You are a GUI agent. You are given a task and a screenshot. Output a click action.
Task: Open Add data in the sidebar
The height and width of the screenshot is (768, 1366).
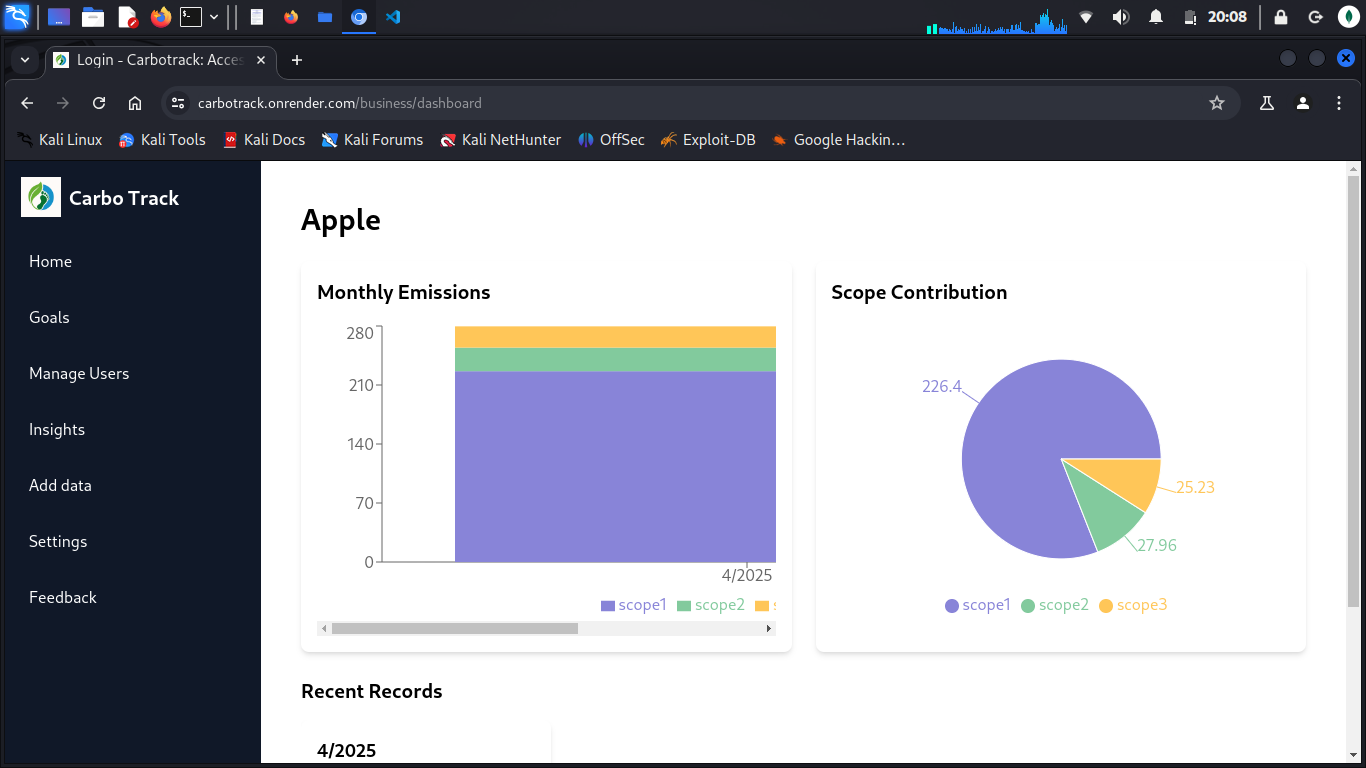(60, 485)
